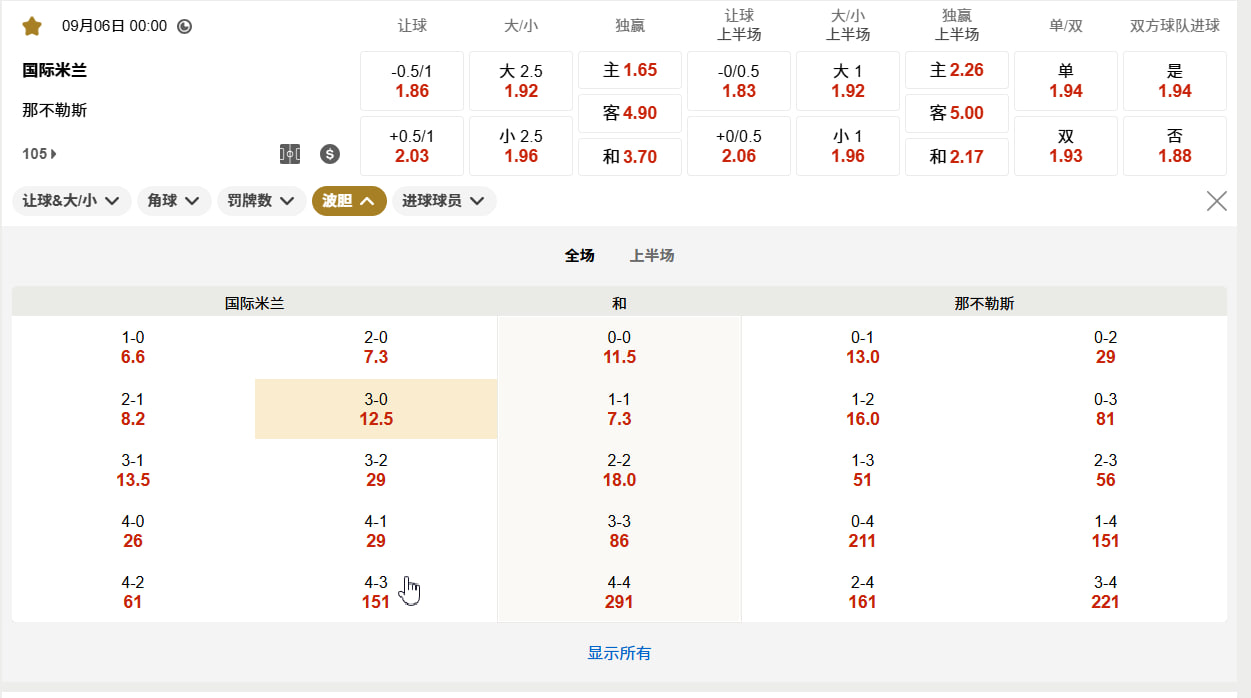Choose away score 1-4 at 151
The height and width of the screenshot is (698, 1251).
1105,531
